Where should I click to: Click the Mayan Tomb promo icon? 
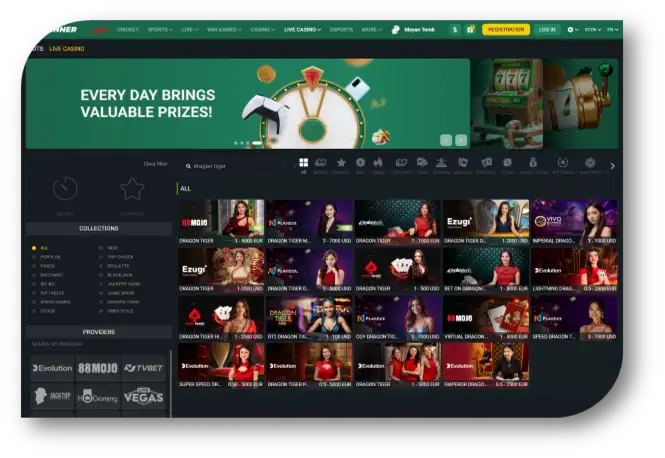[396, 30]
